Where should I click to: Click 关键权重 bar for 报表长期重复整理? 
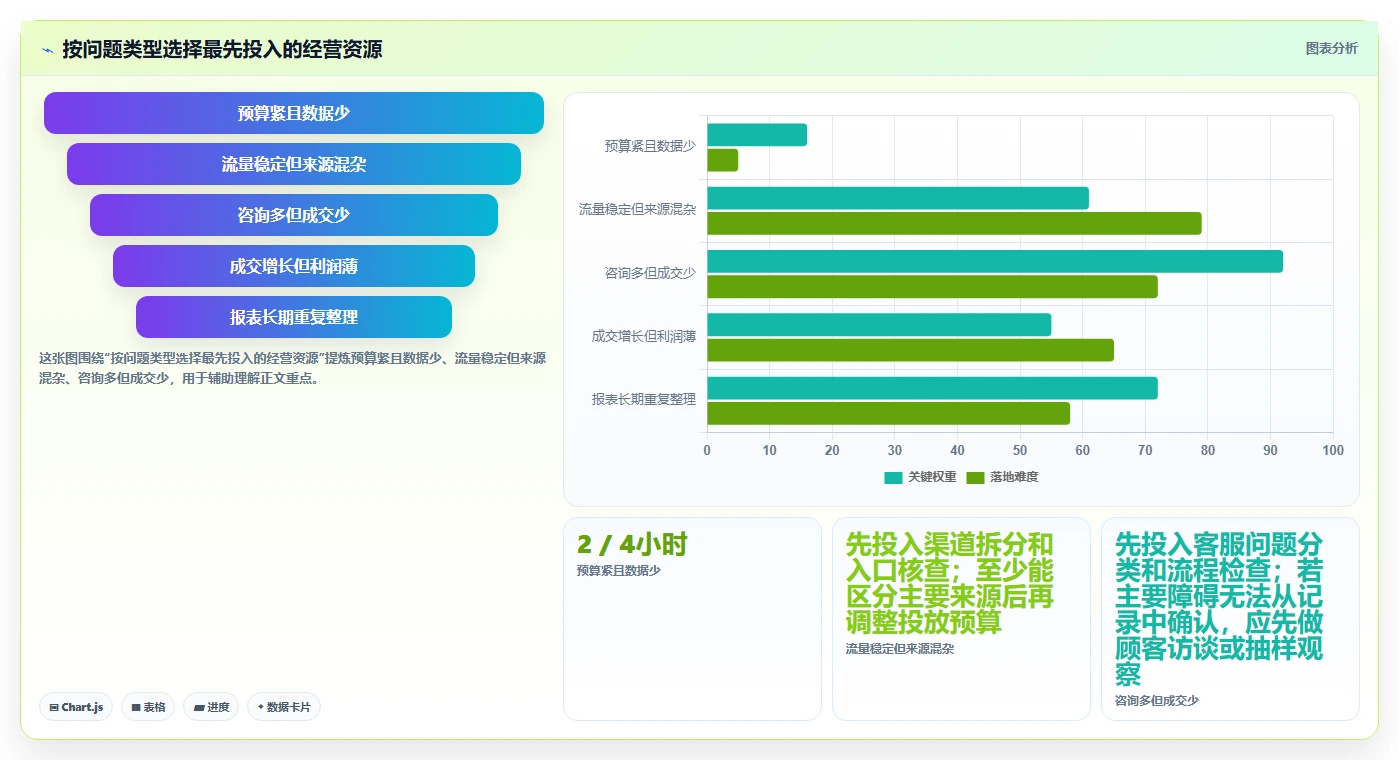tap(932, 388)
